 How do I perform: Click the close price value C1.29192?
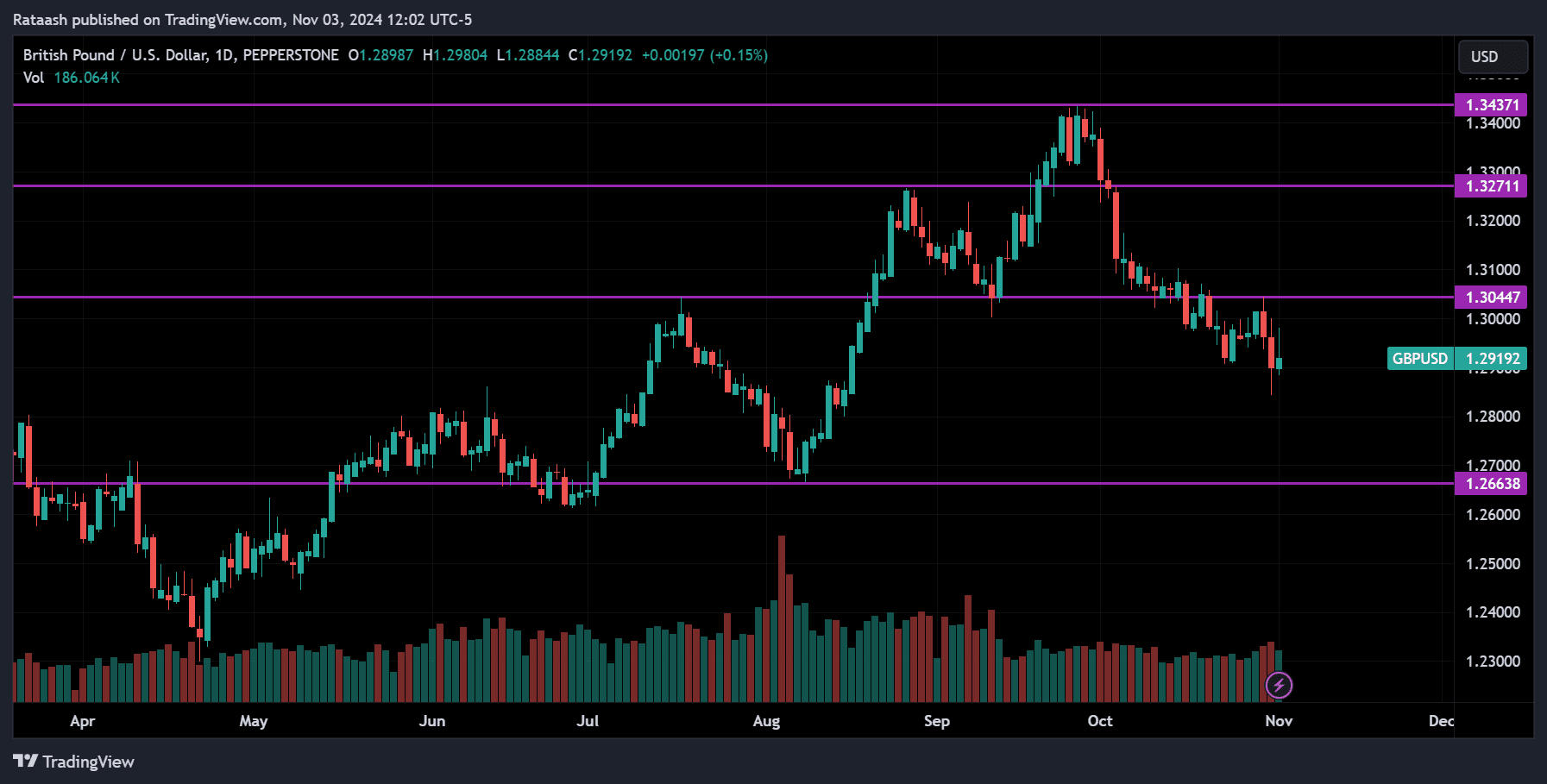click(601, 55)
